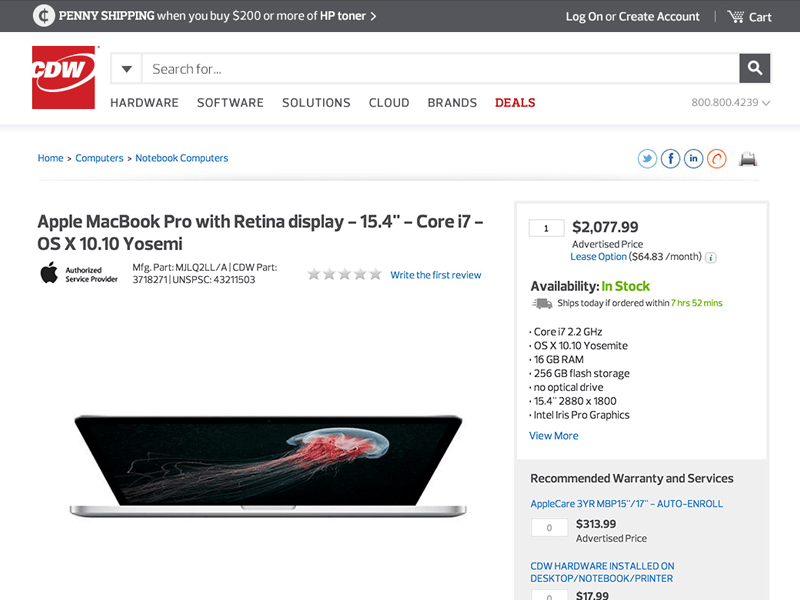Click the lease option info icon
Screen dimensions: 800x600
(711, 257)
